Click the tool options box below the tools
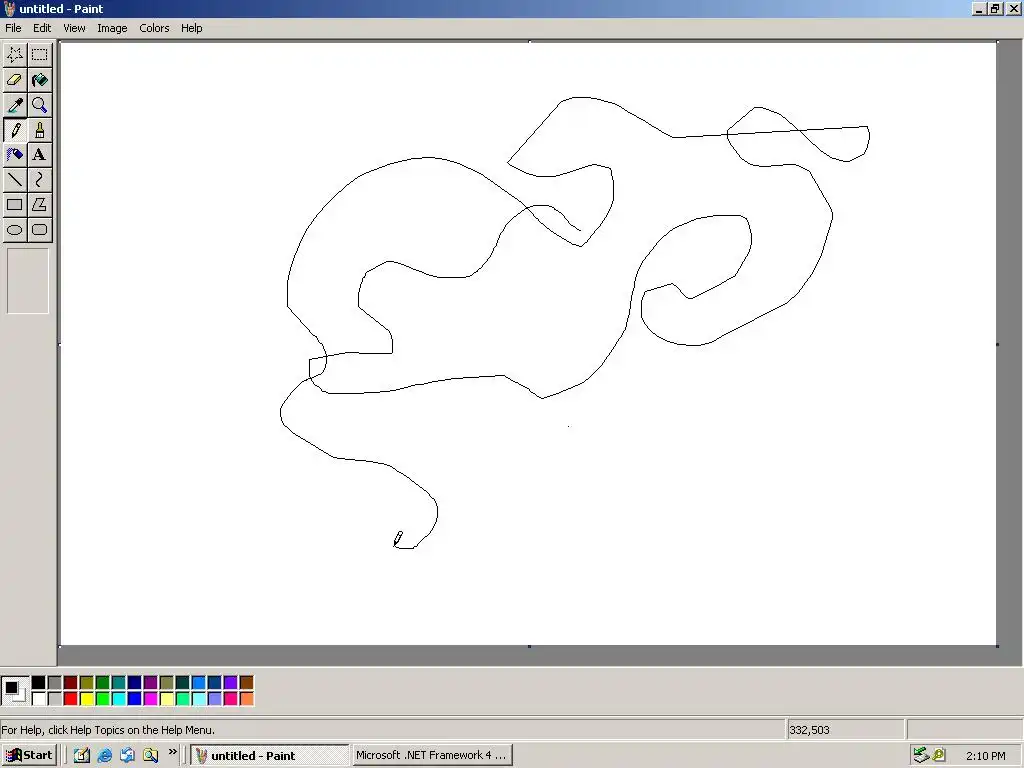This screenshot has width=1024, height=768. (x=27, y=281)
